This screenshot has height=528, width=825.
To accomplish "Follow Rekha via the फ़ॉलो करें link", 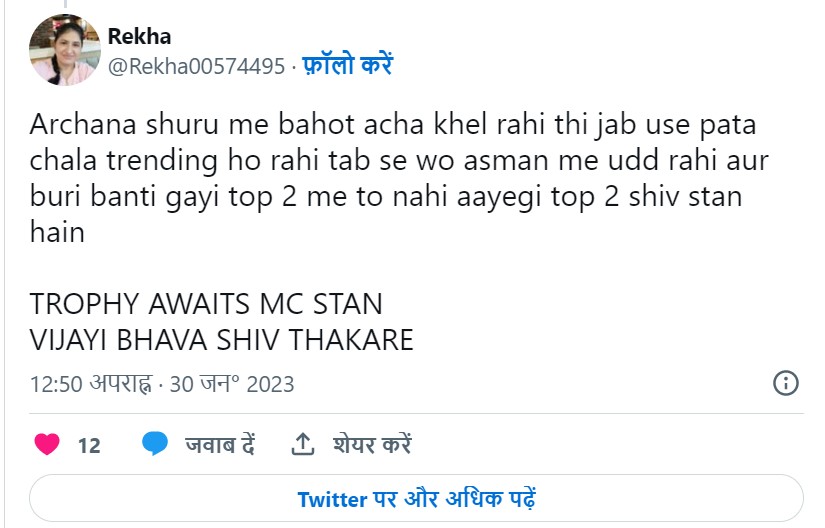I will tap(348, 66).
